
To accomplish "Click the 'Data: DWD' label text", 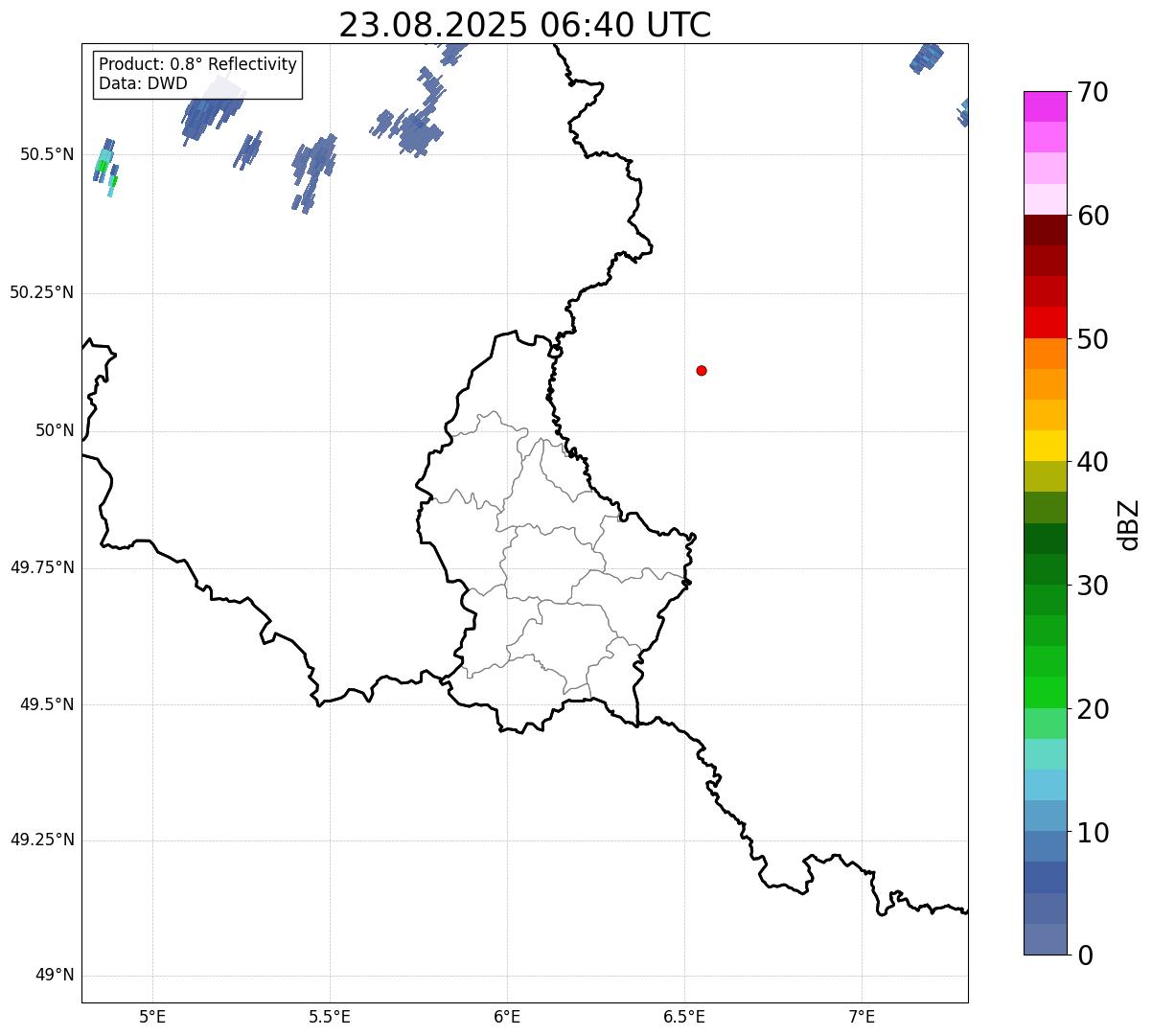I will coord(143,83).
